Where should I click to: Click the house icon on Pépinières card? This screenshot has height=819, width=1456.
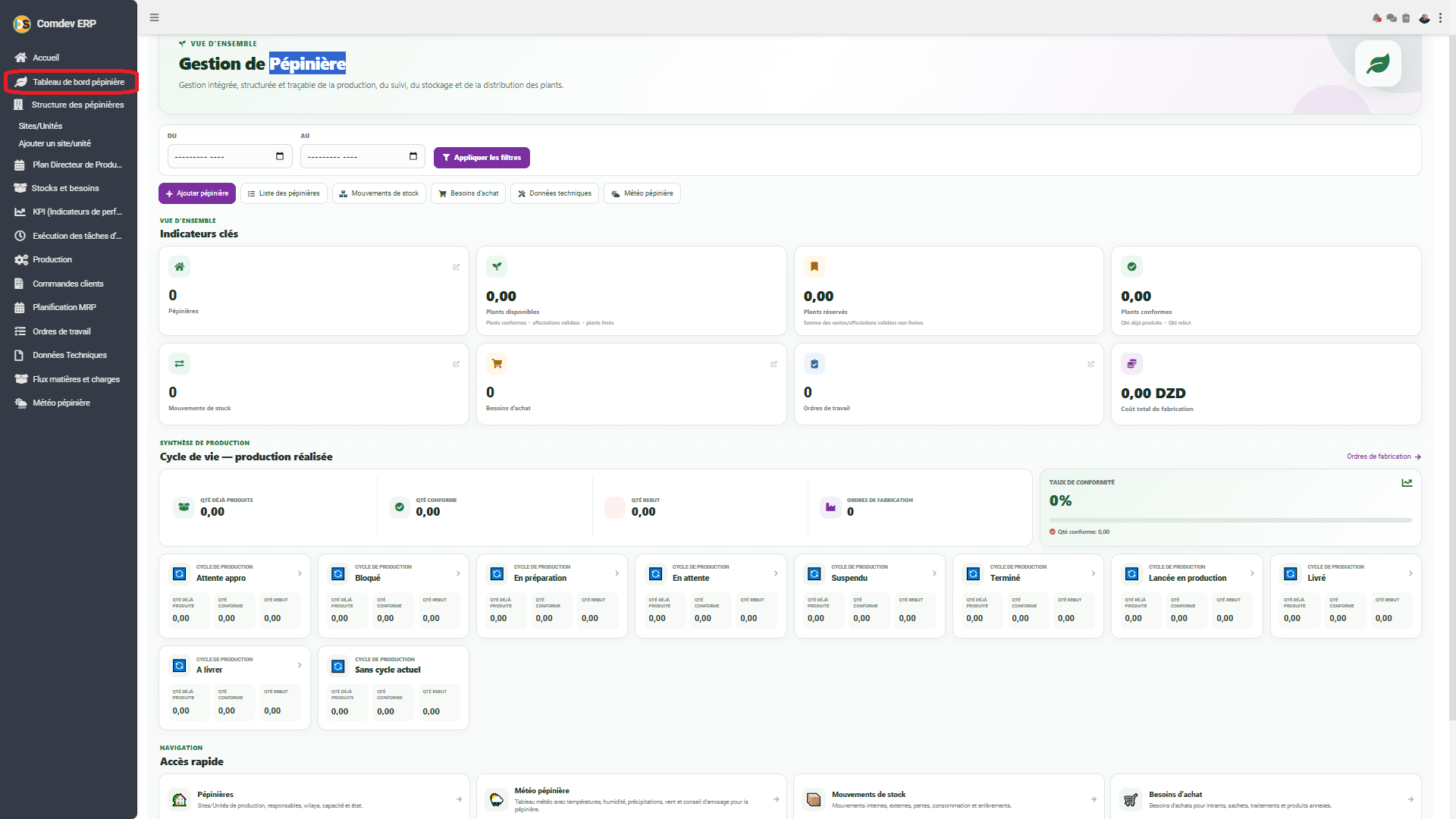click(x=179, y=267)
